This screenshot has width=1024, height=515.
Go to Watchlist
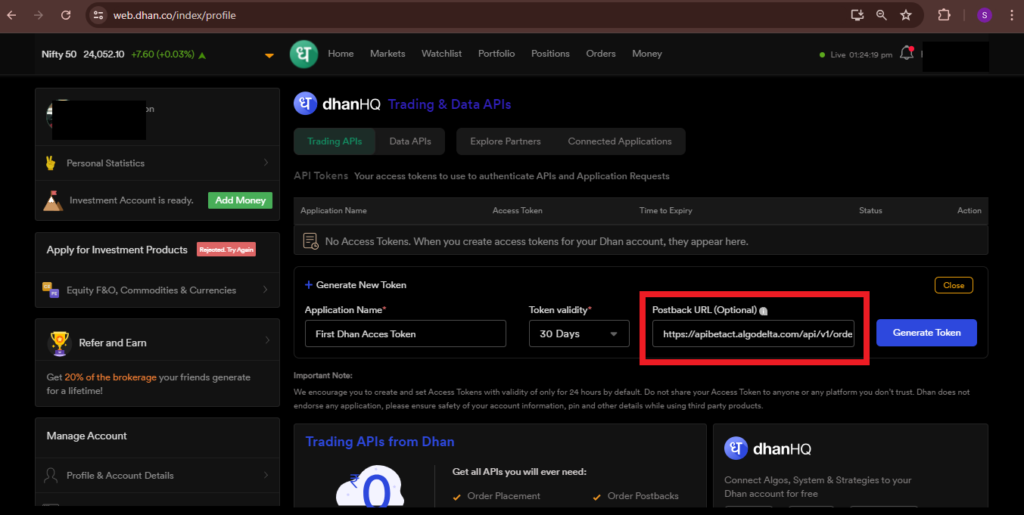click(441, 54)
